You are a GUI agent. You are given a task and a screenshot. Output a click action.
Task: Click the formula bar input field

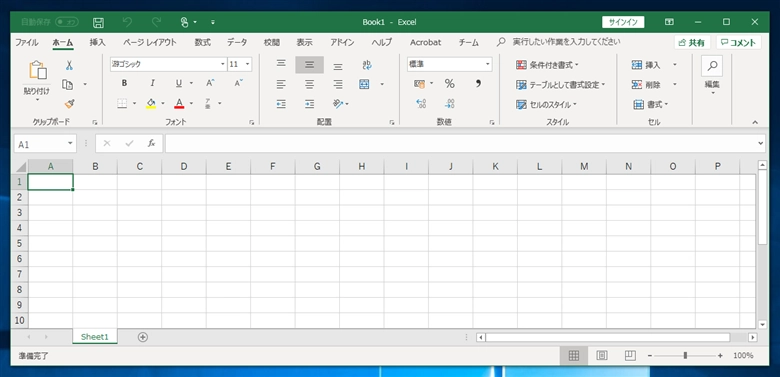click(461, 144)
